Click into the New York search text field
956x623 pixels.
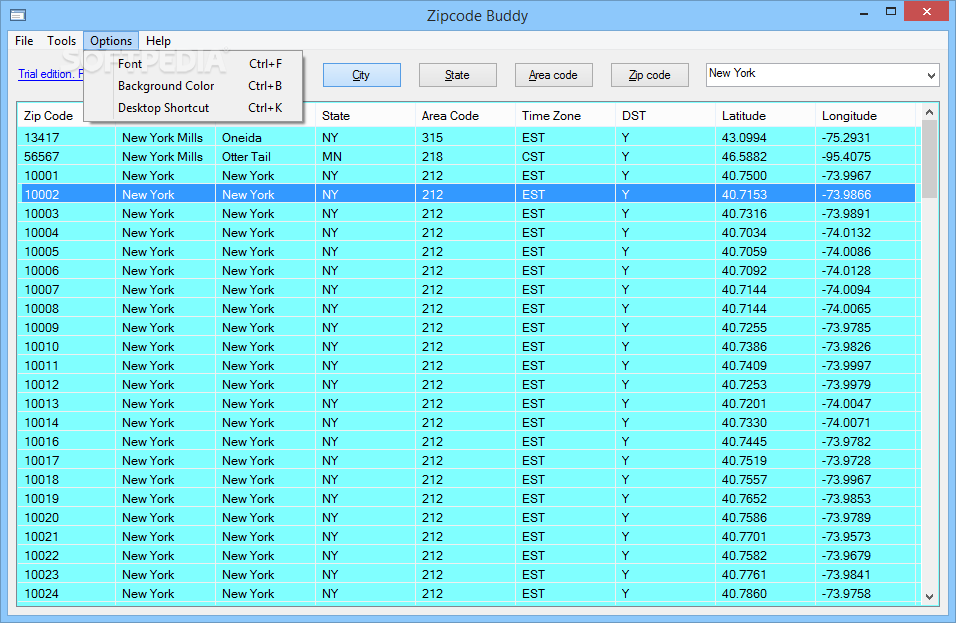[815, 75]
